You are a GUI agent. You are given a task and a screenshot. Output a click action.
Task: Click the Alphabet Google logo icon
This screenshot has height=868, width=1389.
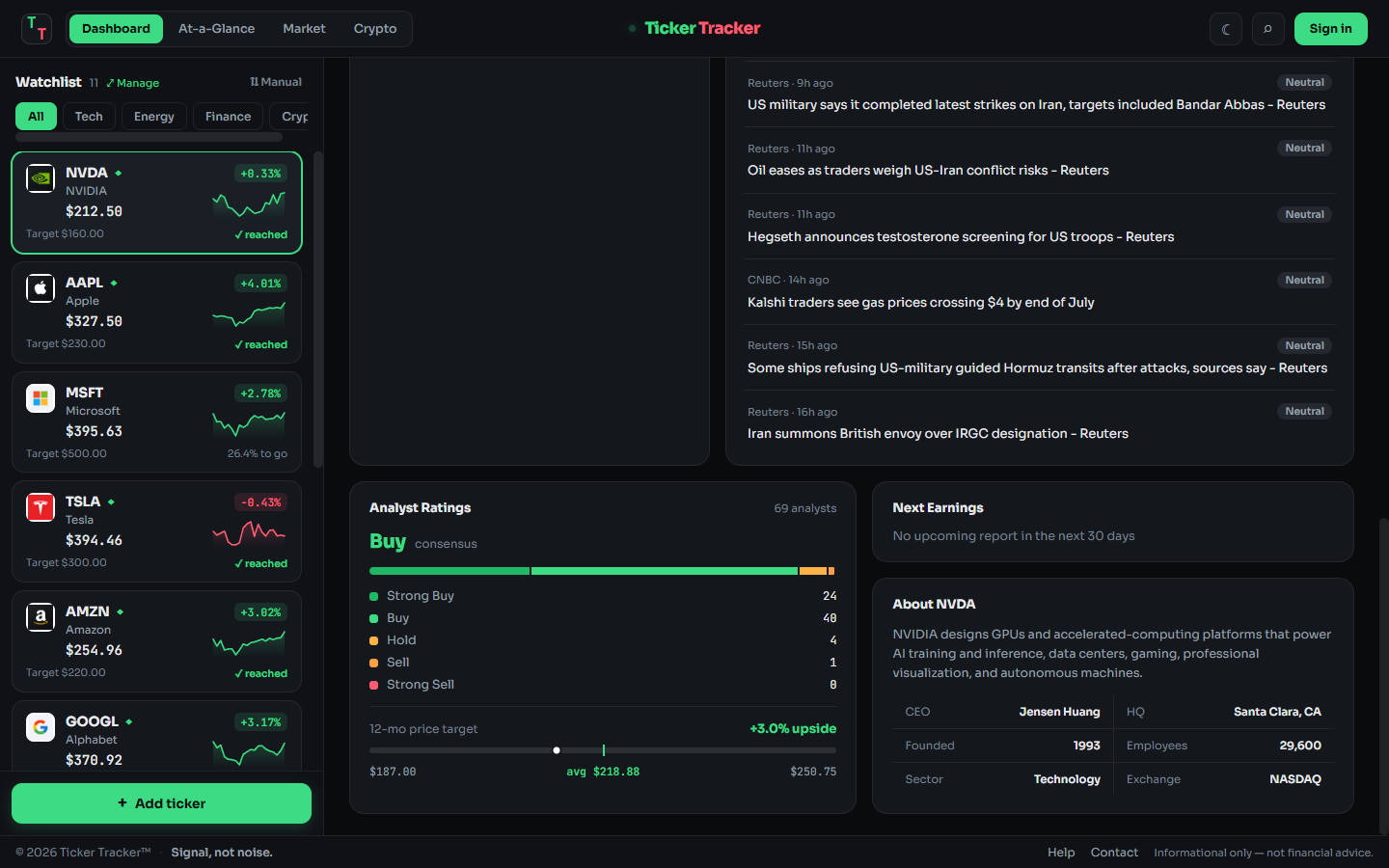pyautogui.click(x=41, y=727)
